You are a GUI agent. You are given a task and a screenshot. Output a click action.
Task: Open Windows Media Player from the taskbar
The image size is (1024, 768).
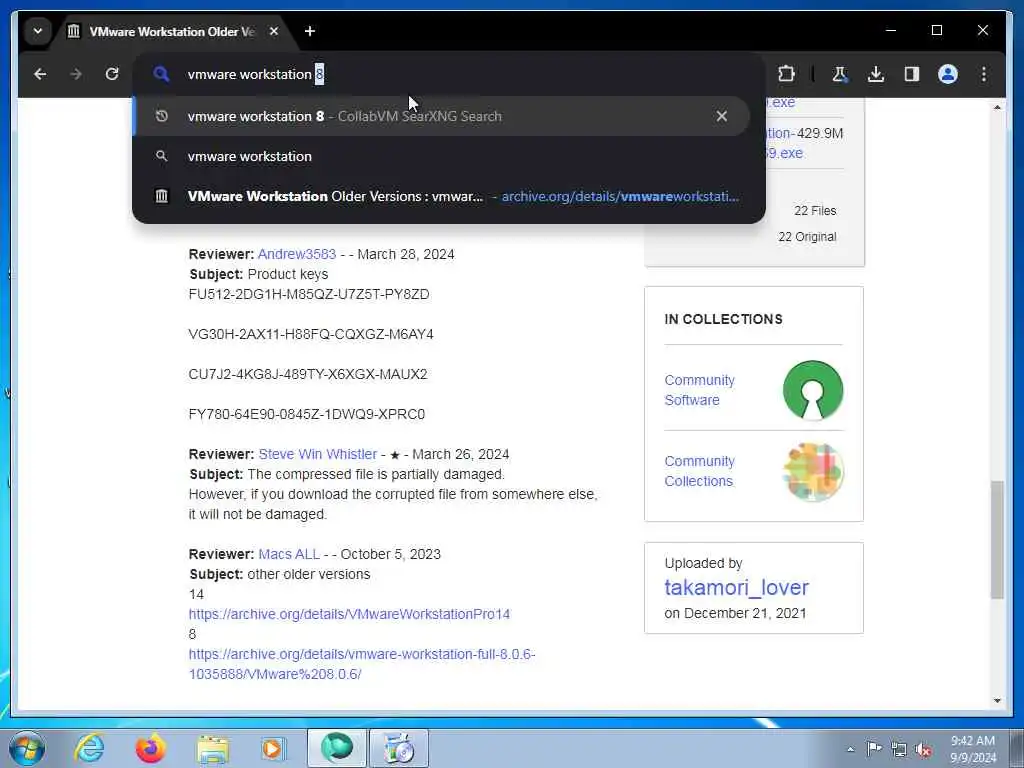[x=273, y=748]
